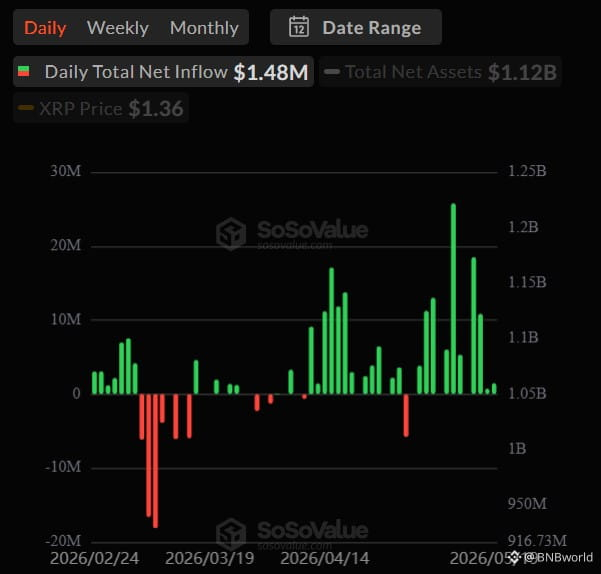Click the -10M left axis label
601x574 pixels.
coord(63,467)
